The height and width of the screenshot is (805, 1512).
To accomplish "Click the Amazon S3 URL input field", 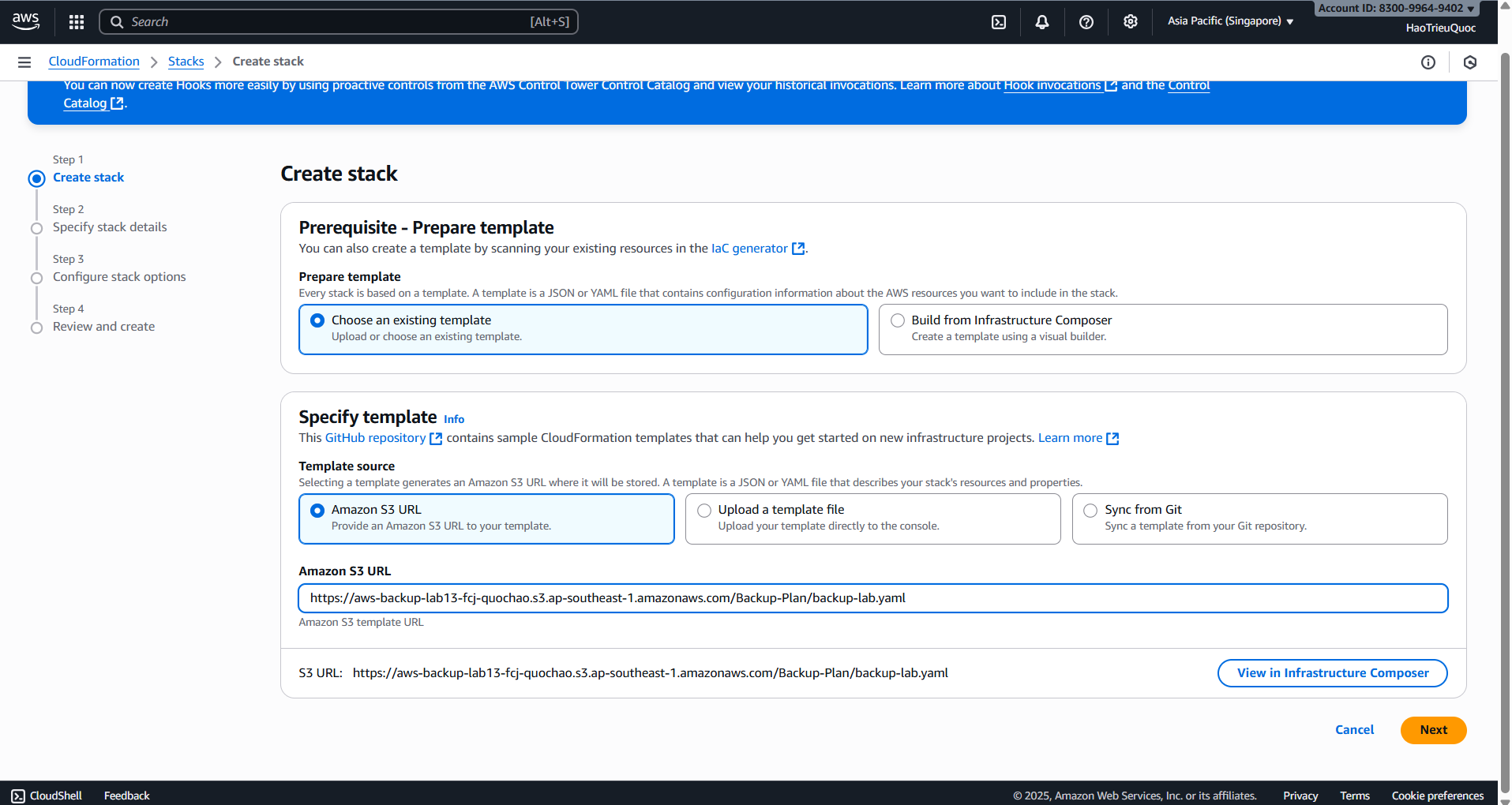I will click(872, 598).
